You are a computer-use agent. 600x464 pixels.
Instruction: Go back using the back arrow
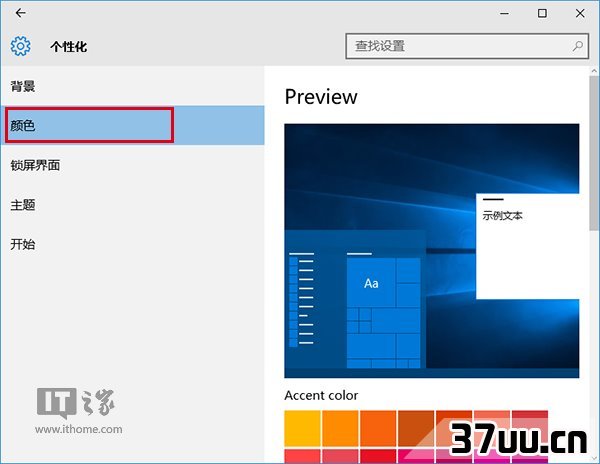click(20, 13)
